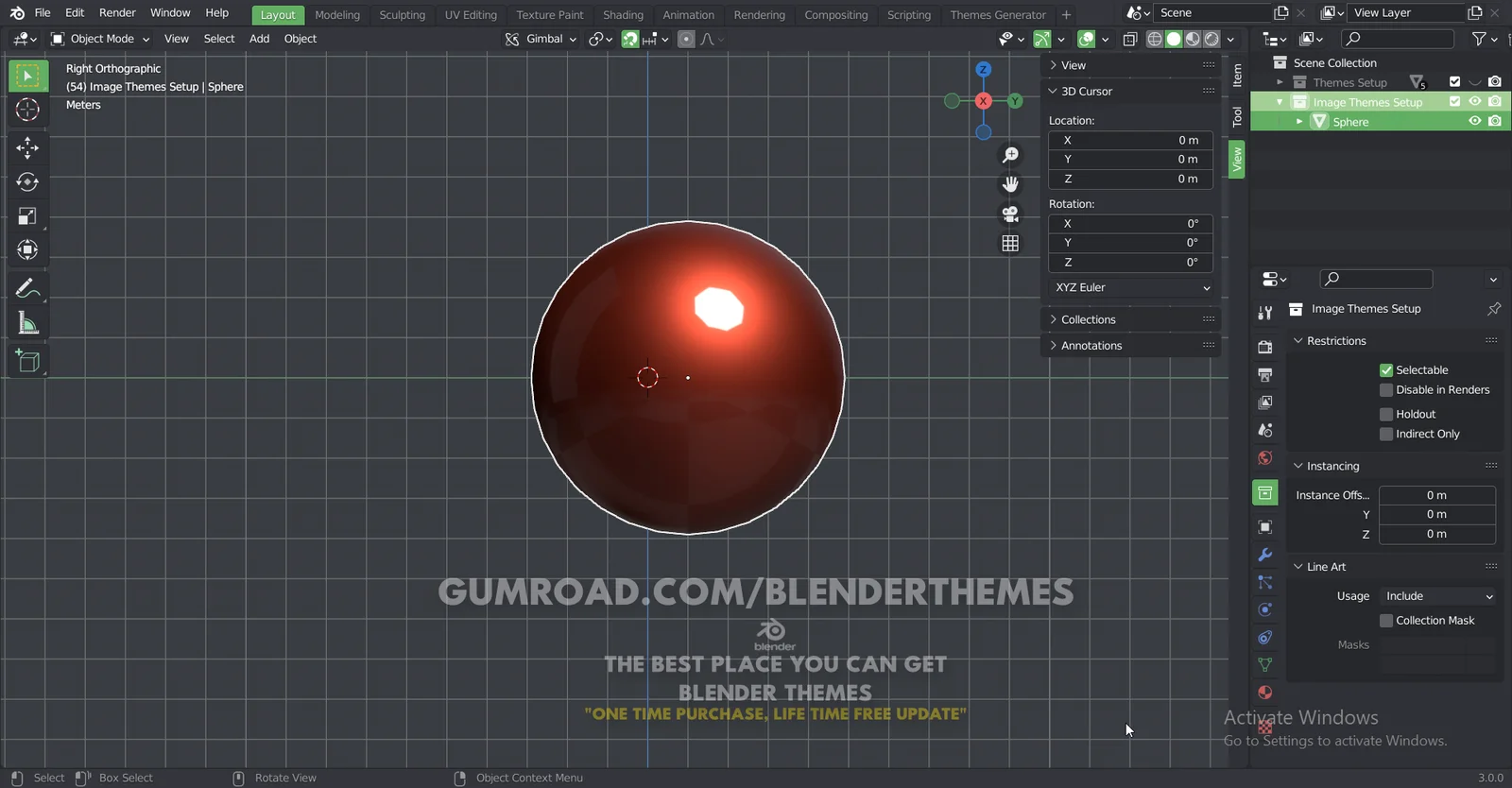This screenshot has height=788, width=1512.
Task: Click the Instance Offset Z field
Action: (1436, 535)
